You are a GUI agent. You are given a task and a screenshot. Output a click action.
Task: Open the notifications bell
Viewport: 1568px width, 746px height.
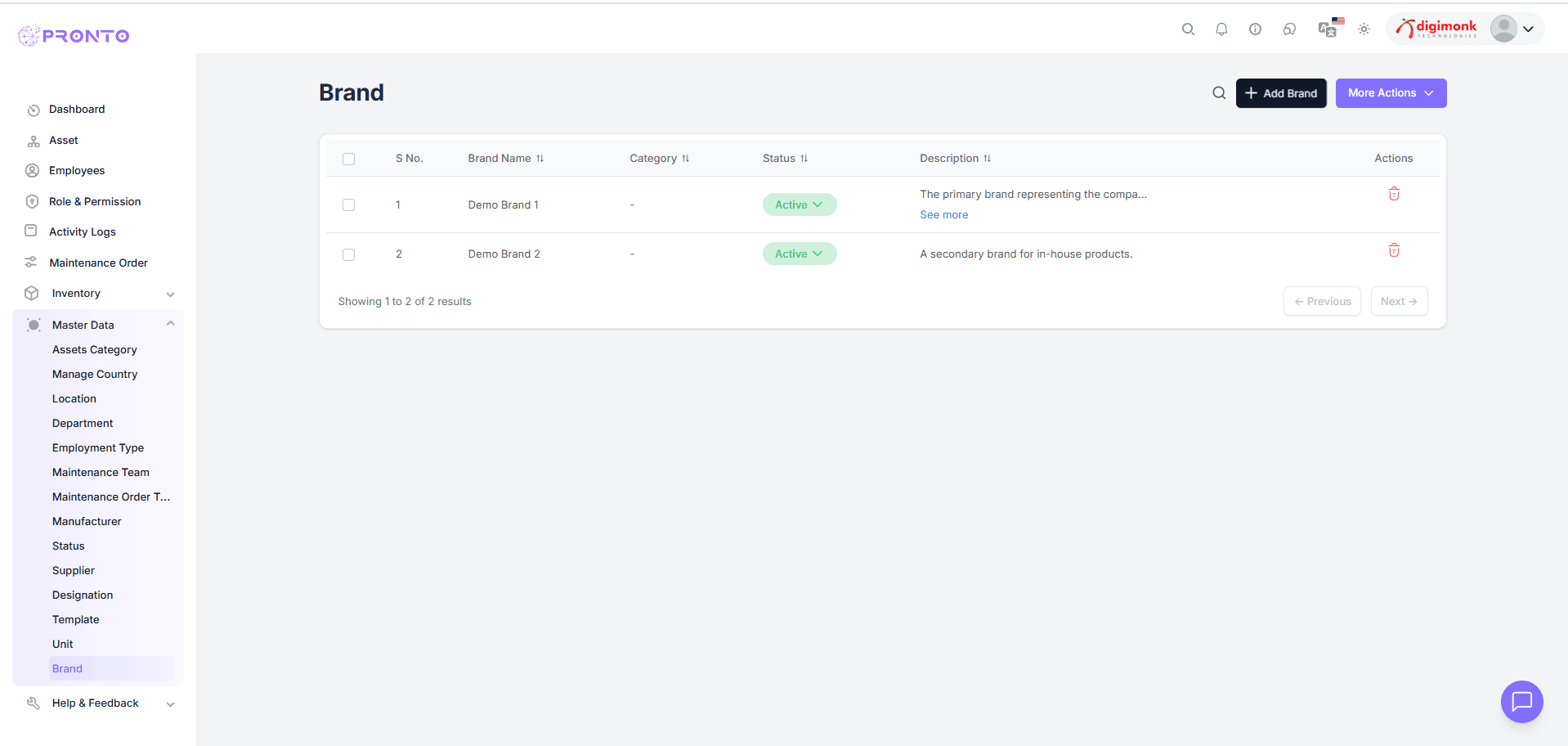pos(1221,29)
